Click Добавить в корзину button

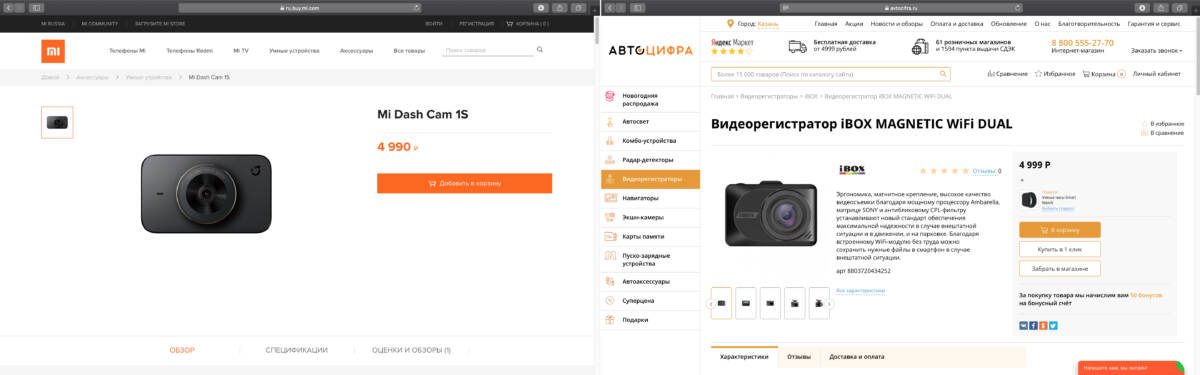(x=464, y=183)
